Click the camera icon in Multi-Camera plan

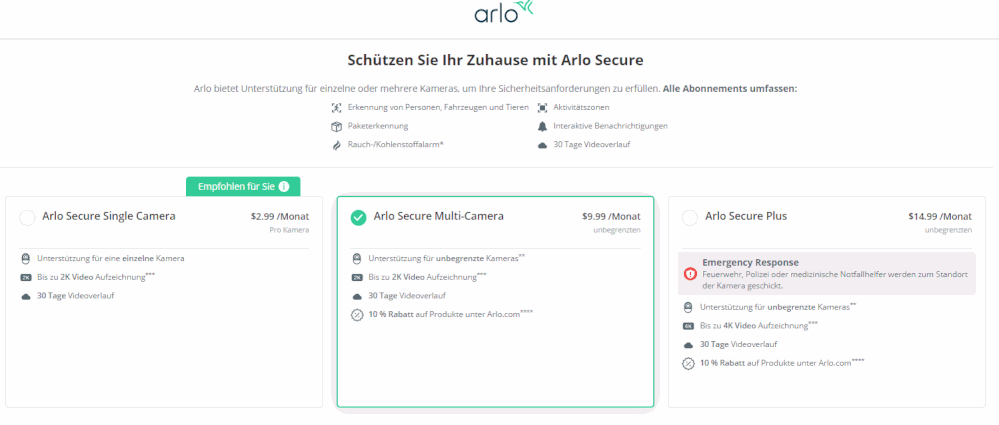point(357,259)
